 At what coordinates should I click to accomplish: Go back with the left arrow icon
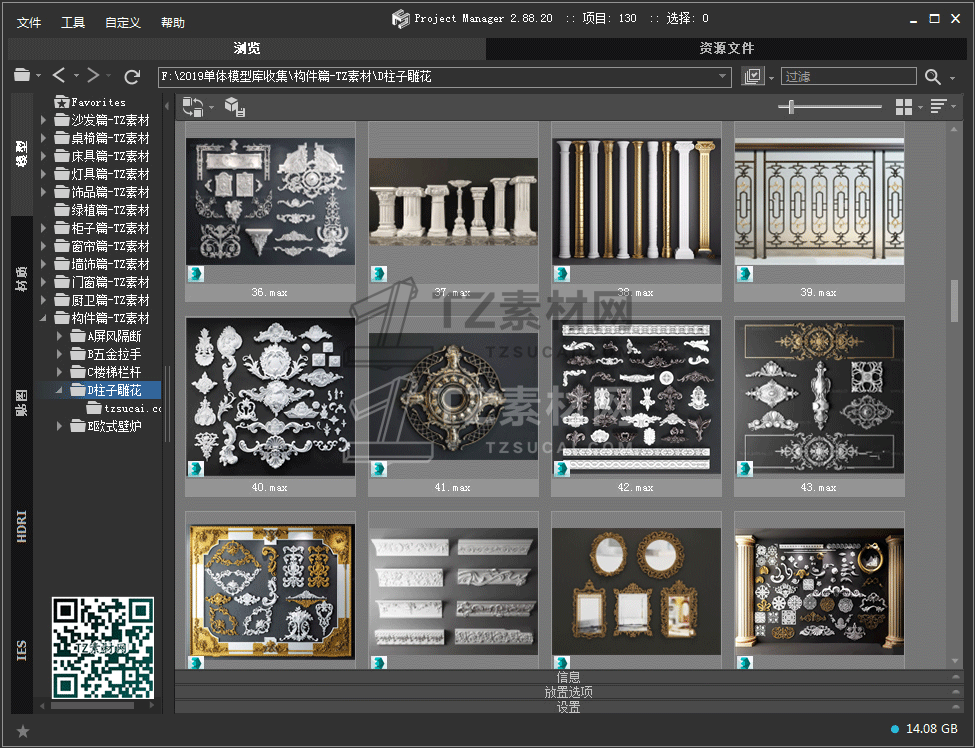point(59,76)
